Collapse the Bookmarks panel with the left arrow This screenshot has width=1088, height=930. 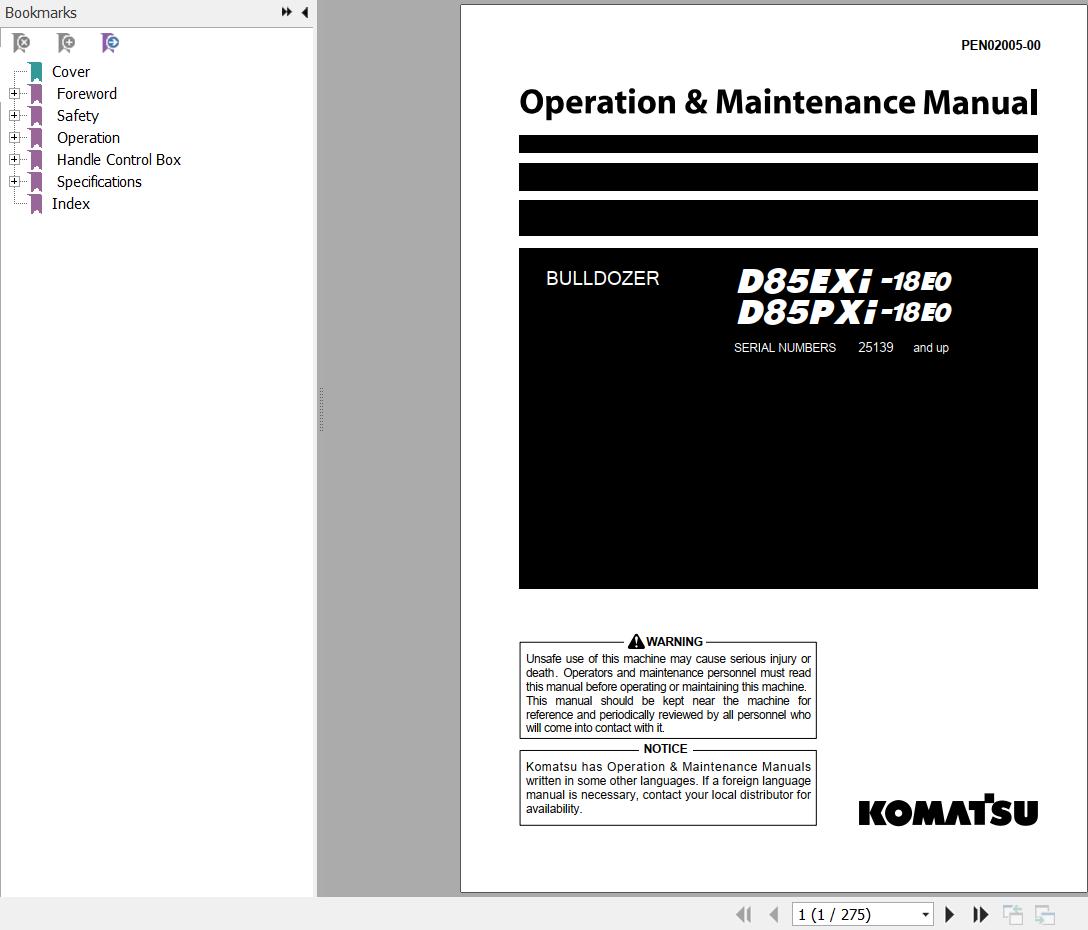click(305, 12)
